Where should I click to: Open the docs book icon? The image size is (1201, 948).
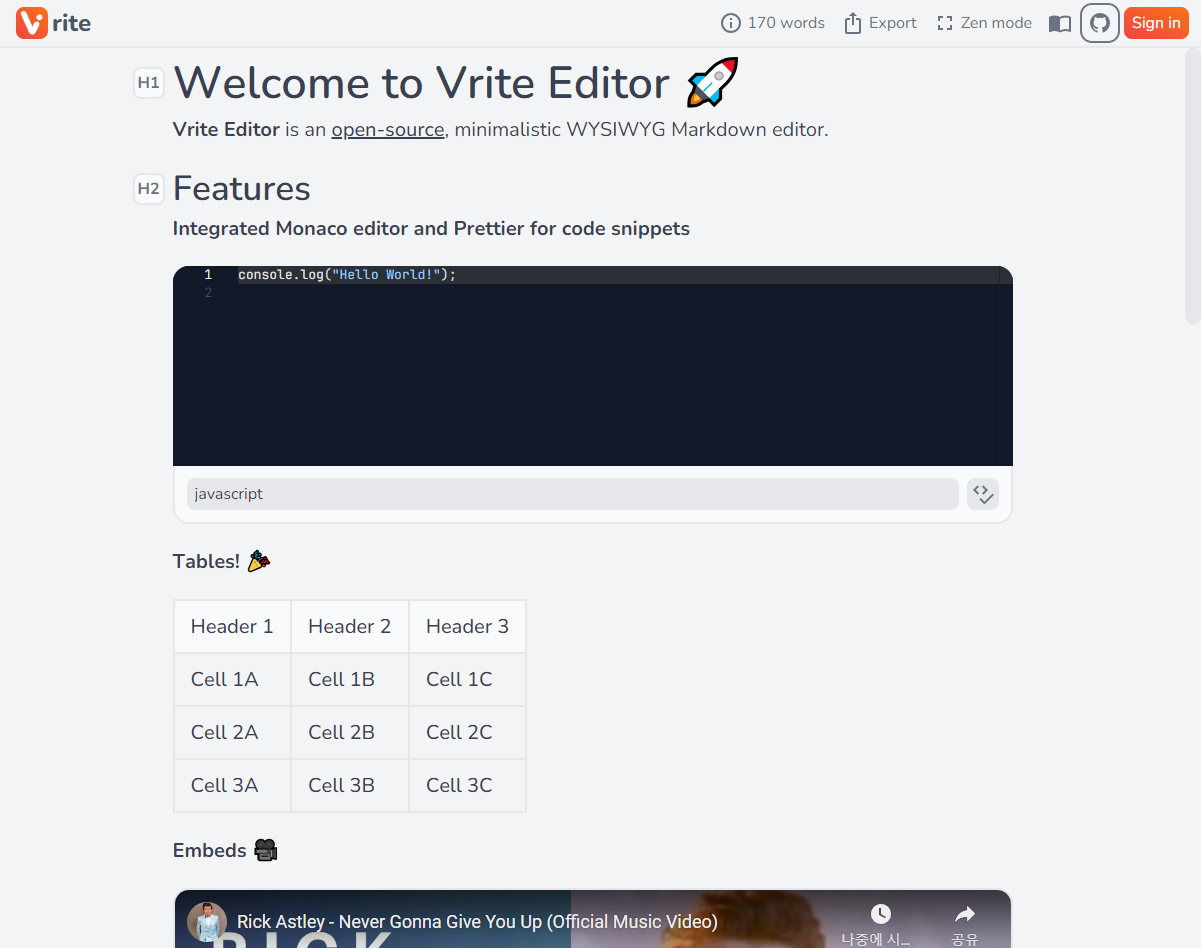(1059, 23)
